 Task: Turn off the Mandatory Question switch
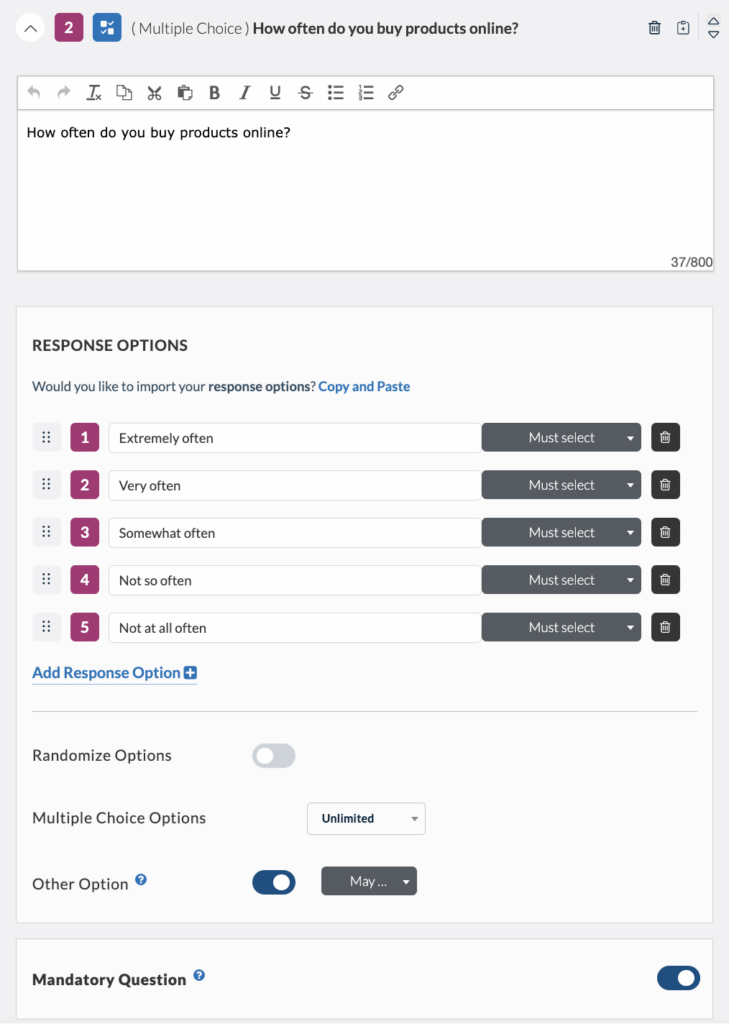tap(678, 978)
